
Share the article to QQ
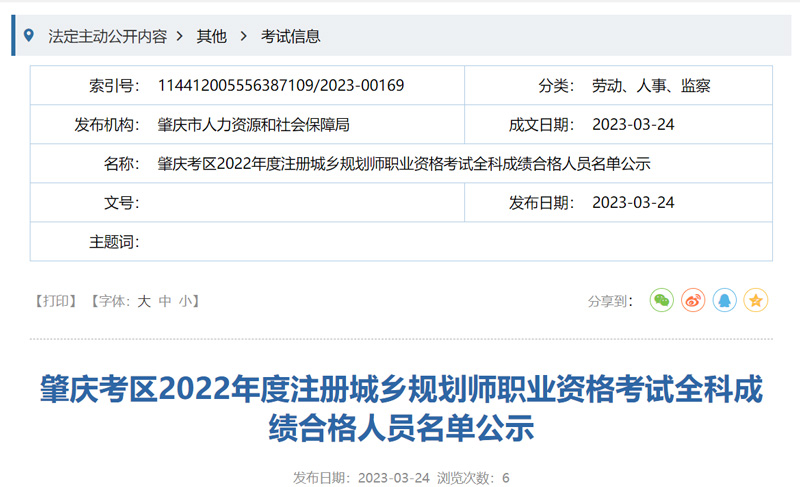click(724, 300)
